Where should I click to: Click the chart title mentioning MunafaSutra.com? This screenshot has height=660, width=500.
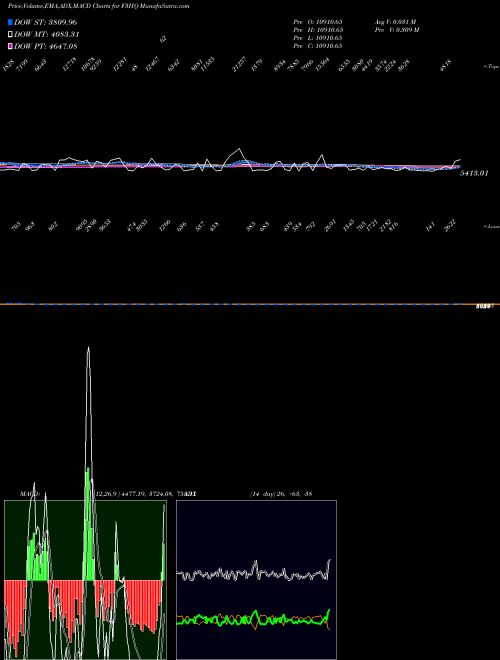coord(99,6)
